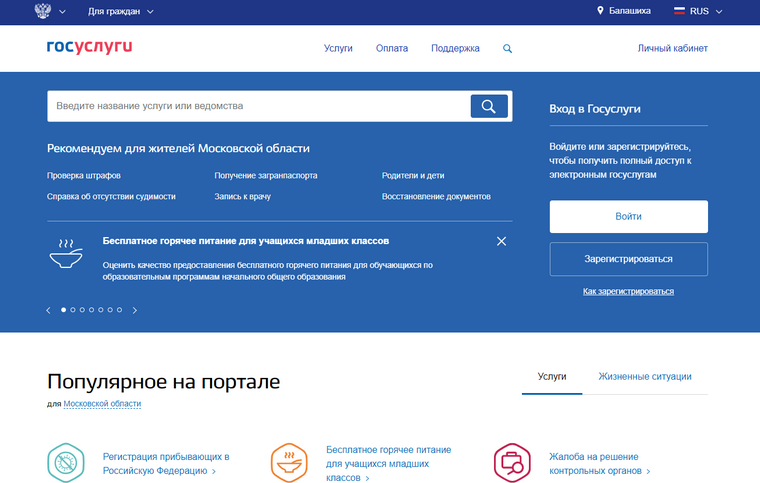Change region via Московской области link
760x483 pixels.
[x=102, y=404]
